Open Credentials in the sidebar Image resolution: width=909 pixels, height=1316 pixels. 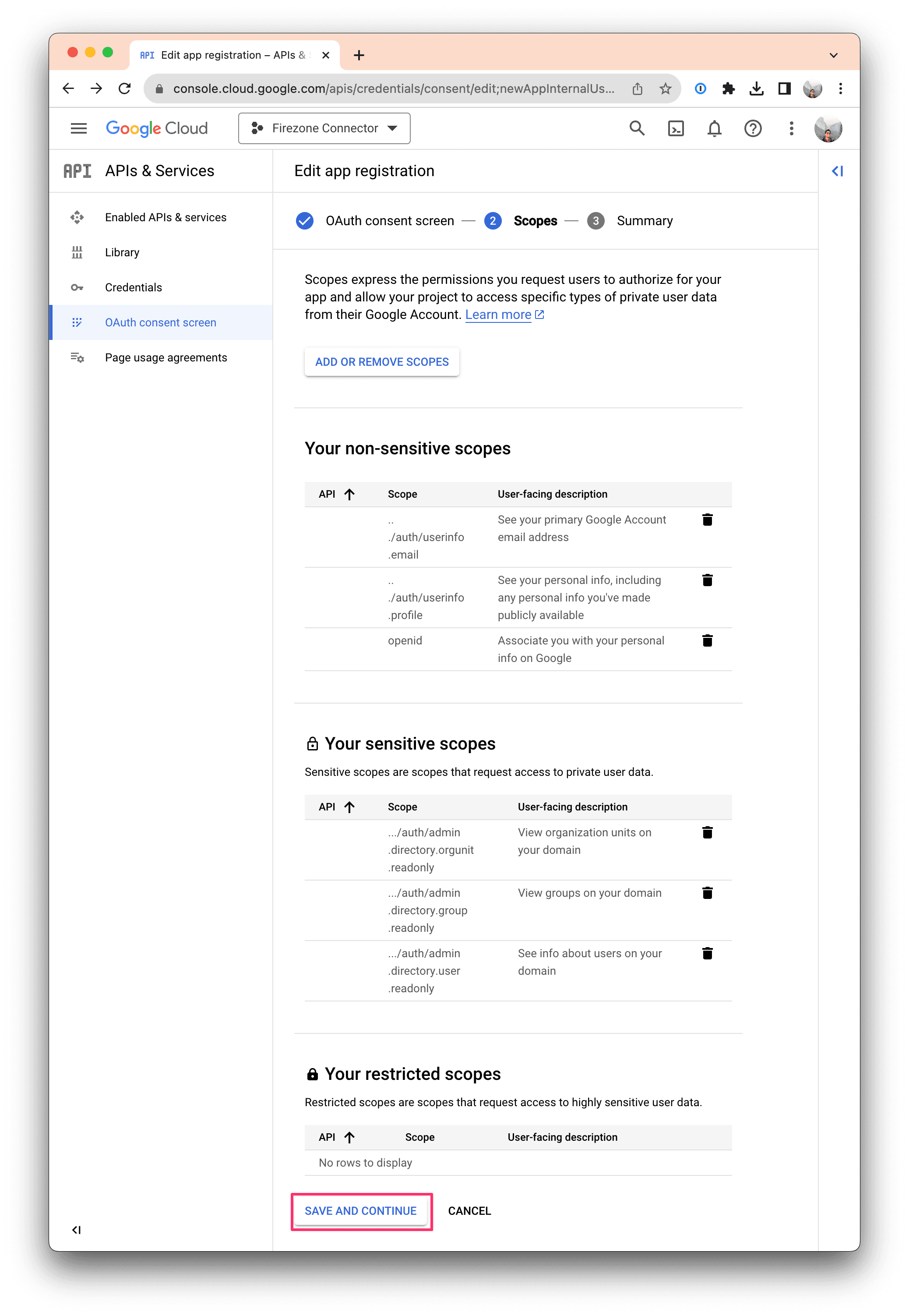coord(133,288)
